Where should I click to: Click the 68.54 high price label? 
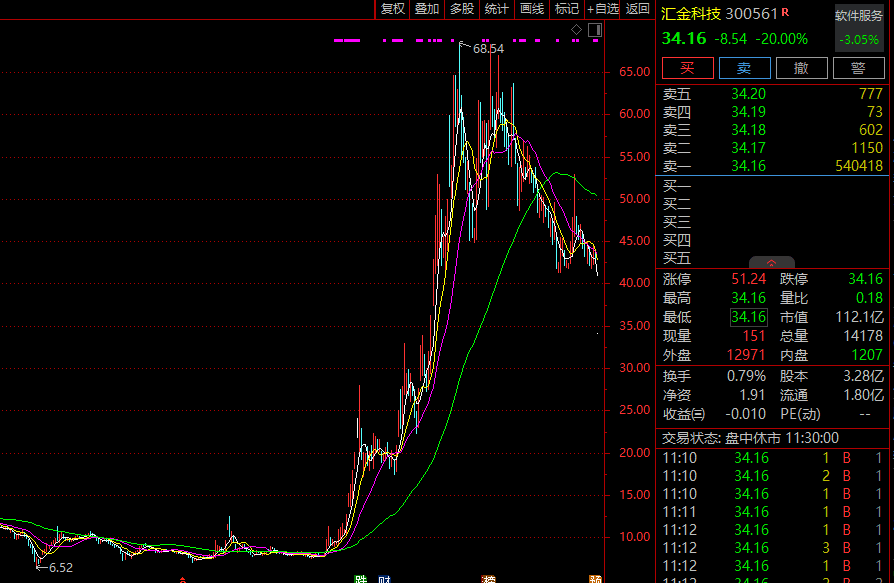click(488, 49)
